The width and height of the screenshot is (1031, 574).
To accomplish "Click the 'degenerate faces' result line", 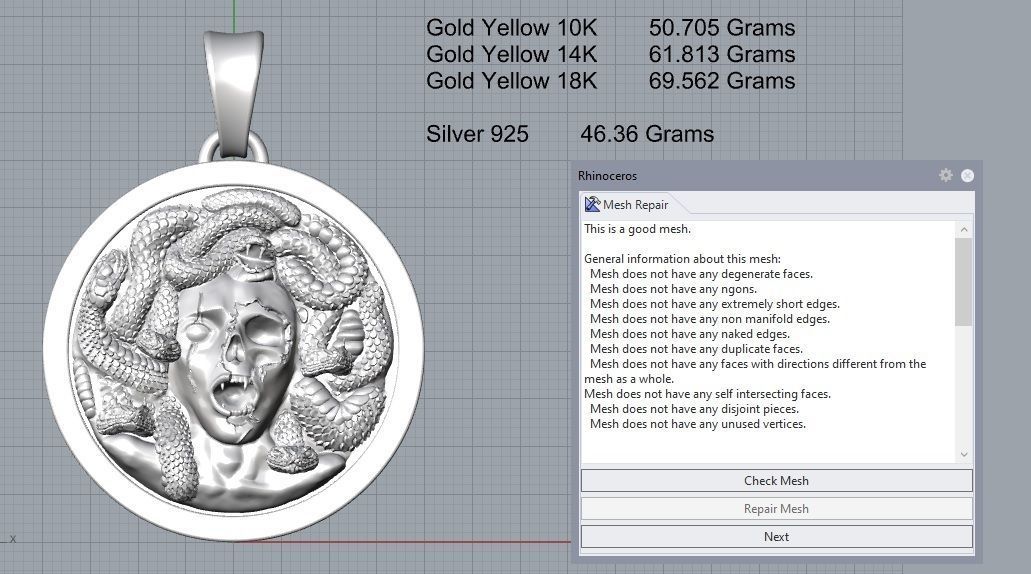I will [x=701, y=274].
